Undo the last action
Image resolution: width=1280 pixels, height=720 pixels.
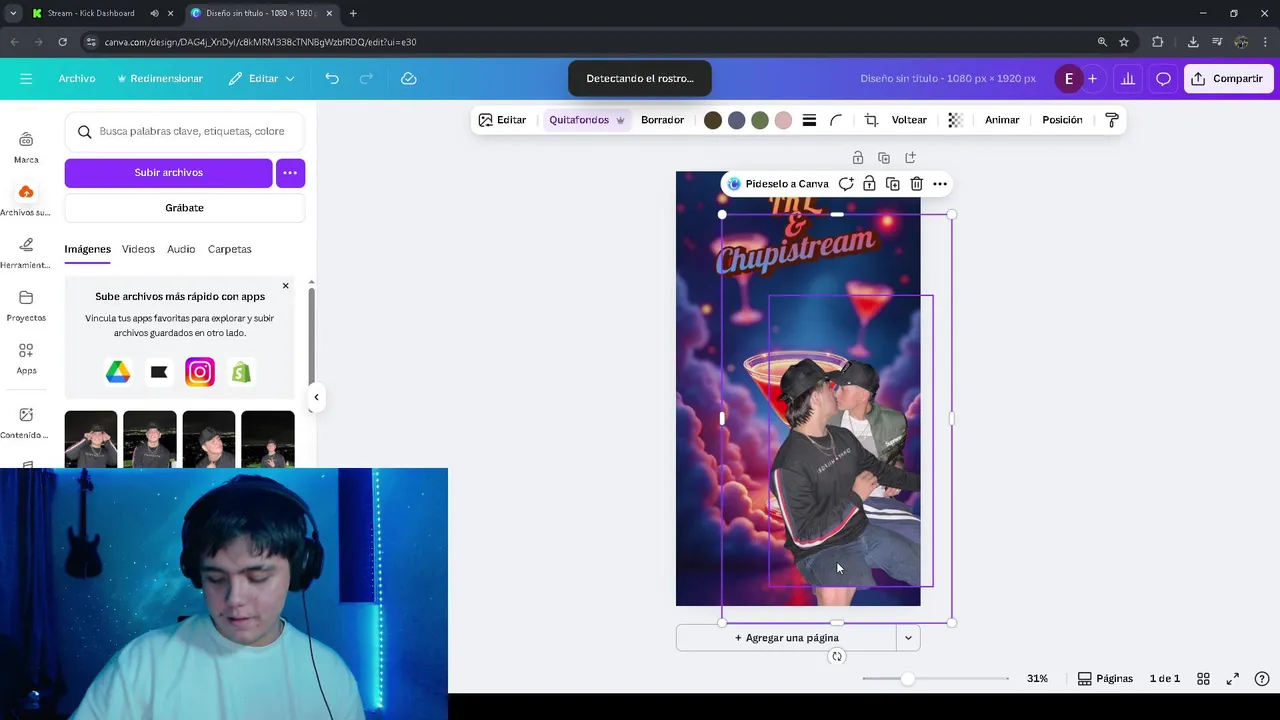click(332, 78)
